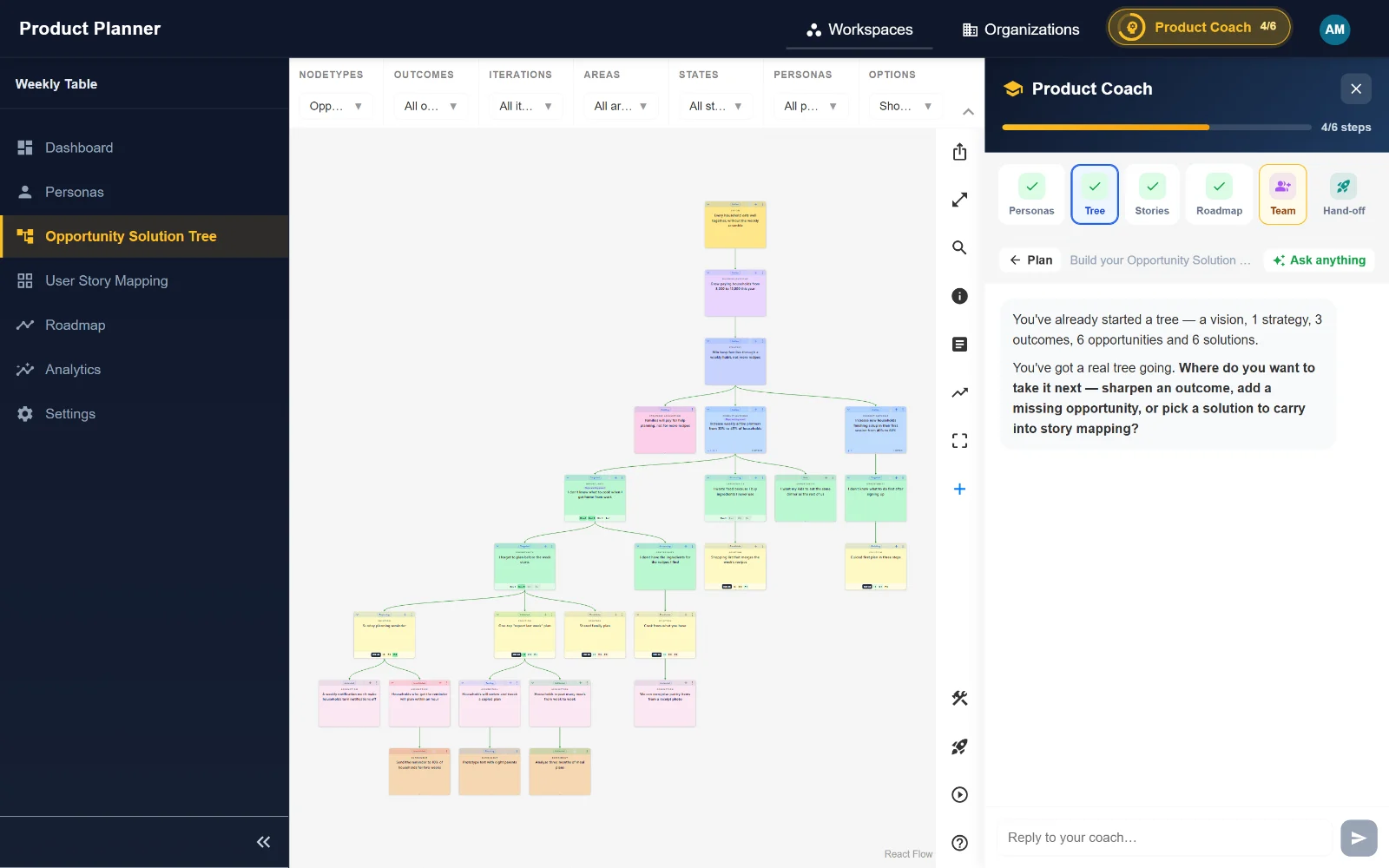Click the trend line chart icon
The width and height of the screenshot is (1389, 868).
[x=959, y=392]
